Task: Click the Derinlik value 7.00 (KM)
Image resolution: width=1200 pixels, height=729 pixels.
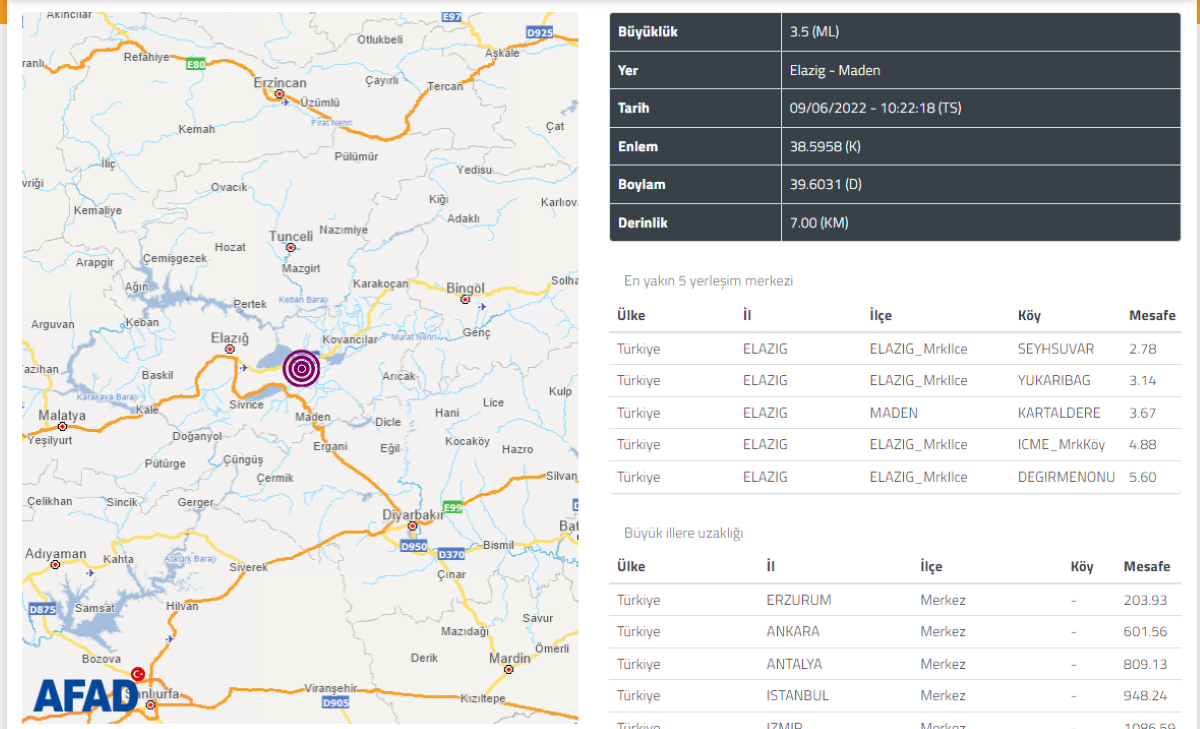Action: click(818, 222)
